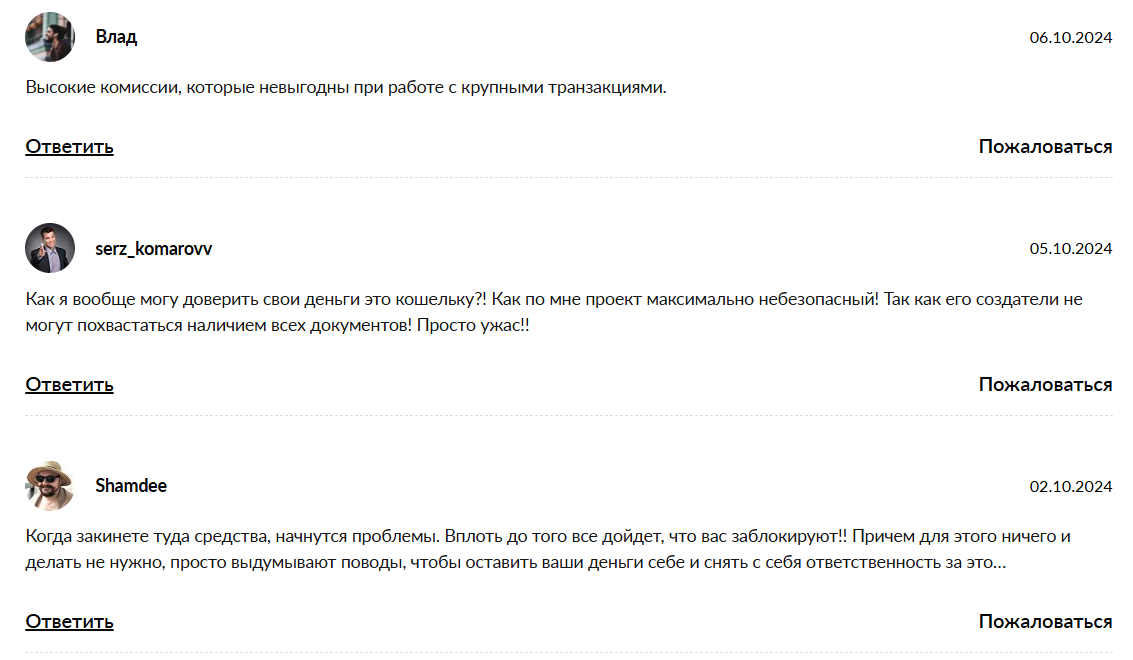Click the date 05.10.2024

pos(1071,249)
